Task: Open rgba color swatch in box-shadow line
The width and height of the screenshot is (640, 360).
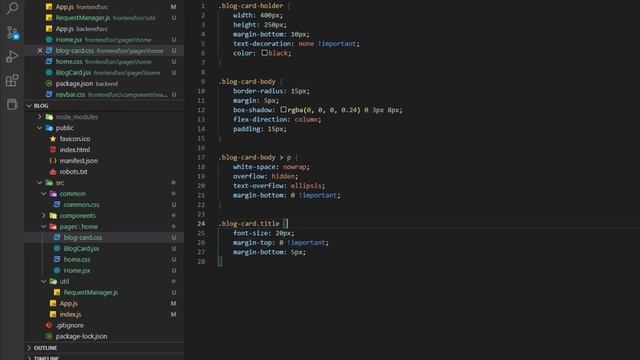Action: [283, 110]
